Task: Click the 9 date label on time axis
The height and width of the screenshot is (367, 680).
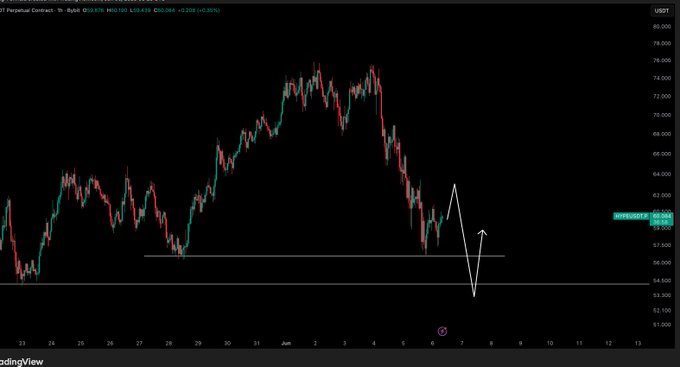Action: click(520, 343)
